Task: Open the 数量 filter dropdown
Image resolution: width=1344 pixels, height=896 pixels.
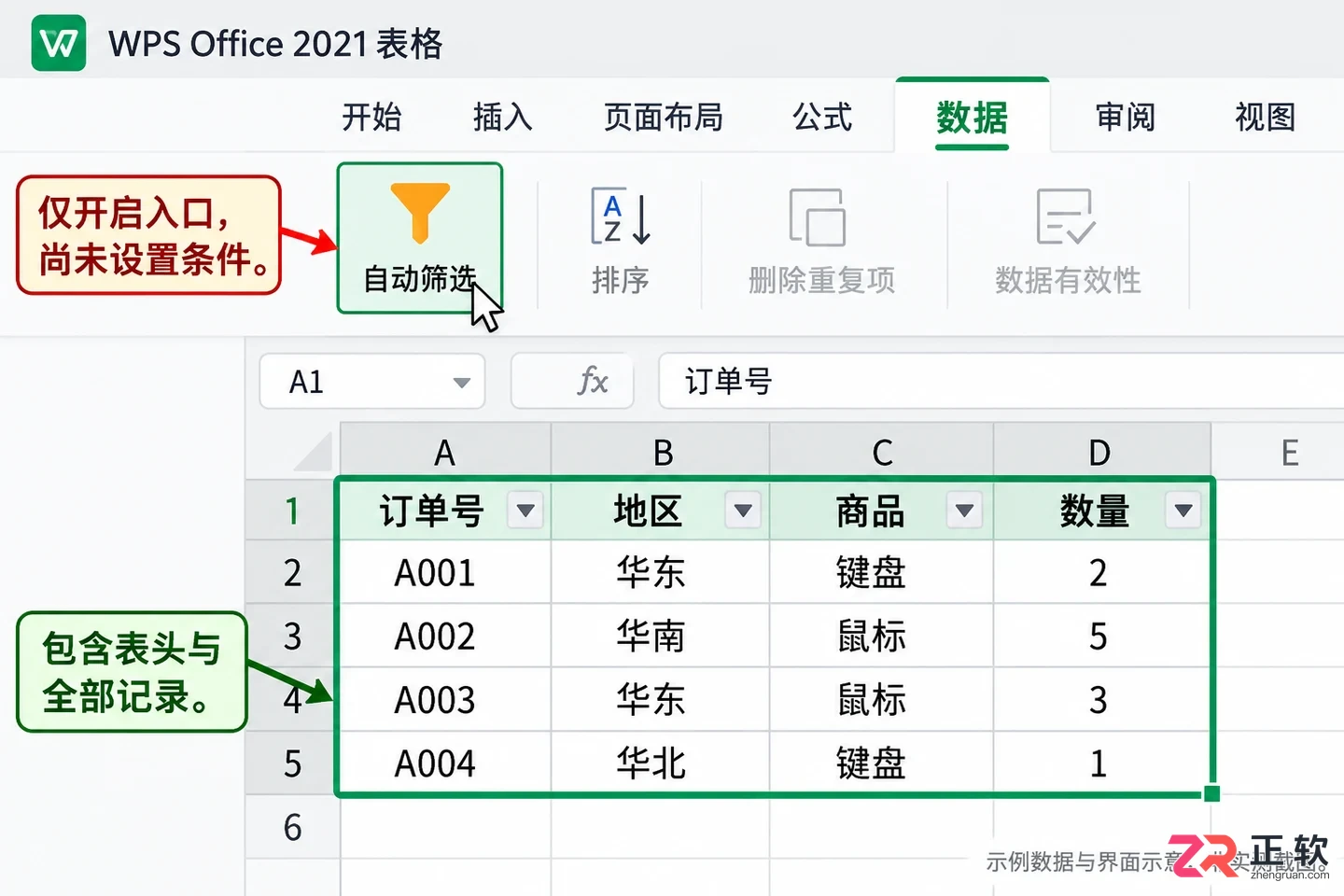Action: pyautogui.click(x=1183, y=511)
